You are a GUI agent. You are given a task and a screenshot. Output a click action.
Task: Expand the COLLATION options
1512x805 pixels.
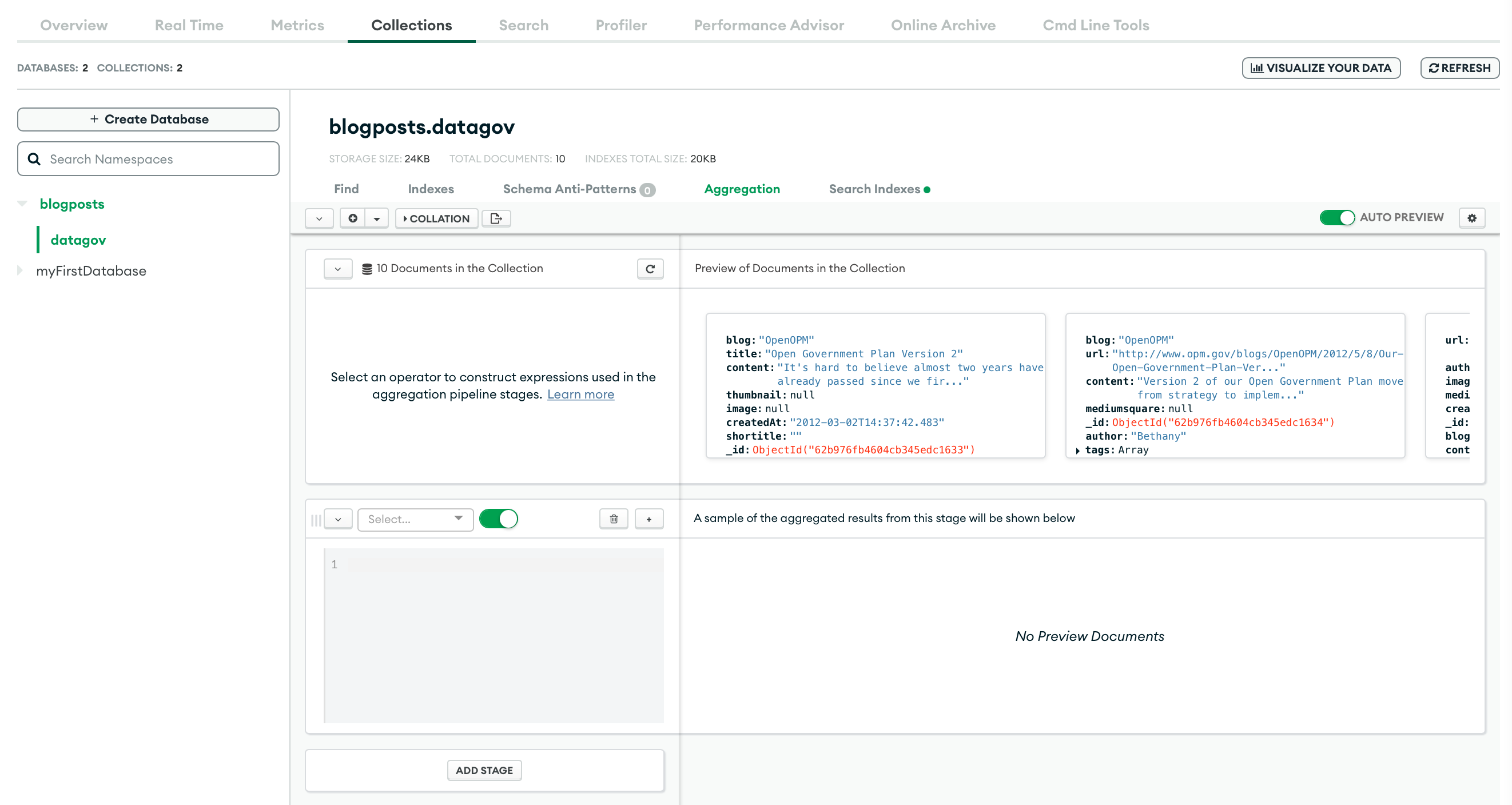pyautogui.click(x=437, y=218)
